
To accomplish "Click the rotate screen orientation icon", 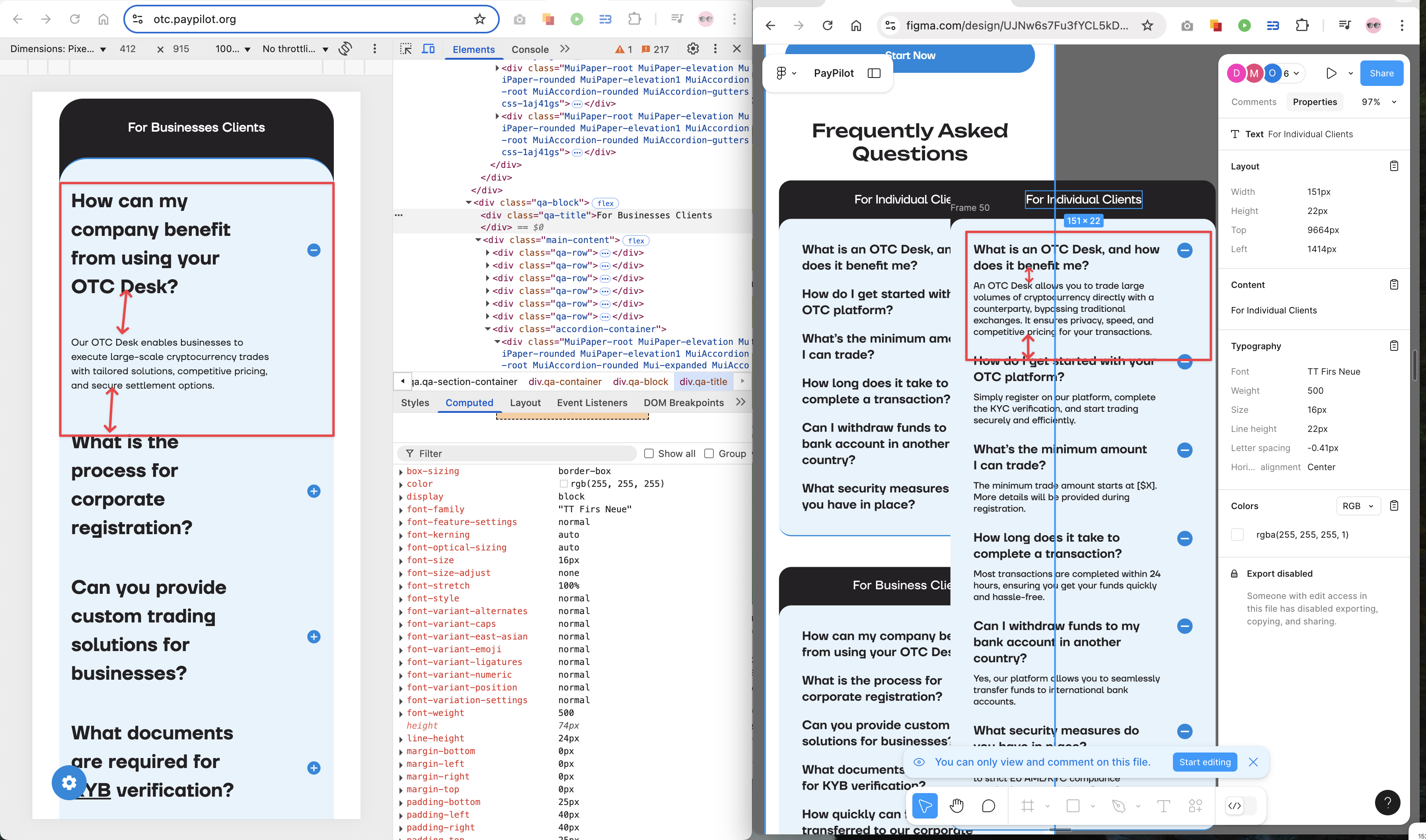I will pyautogui.click(x=345, y=49).
